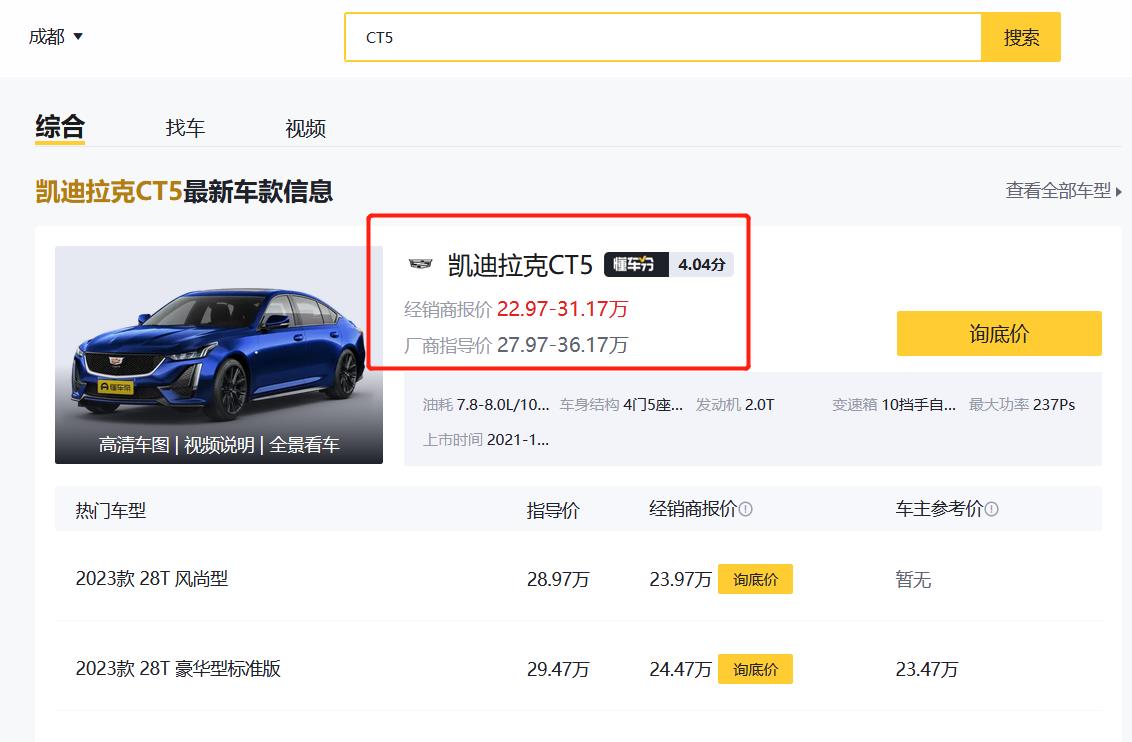Click the 凯迪拉克CT5 model title link
This screenshot has width=1132, height=742.
point(519,264)
